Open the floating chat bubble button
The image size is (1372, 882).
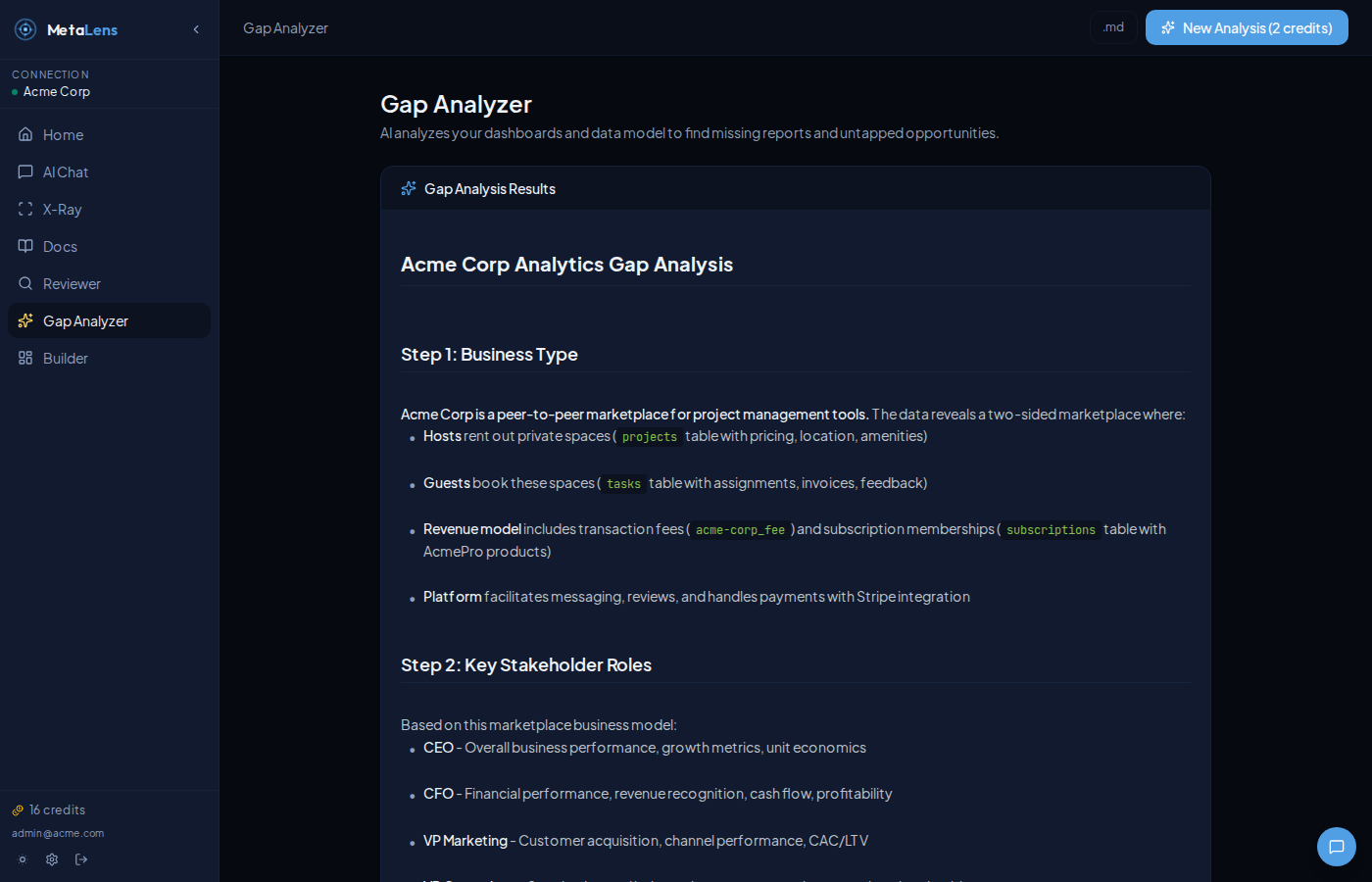point(1337,847)
